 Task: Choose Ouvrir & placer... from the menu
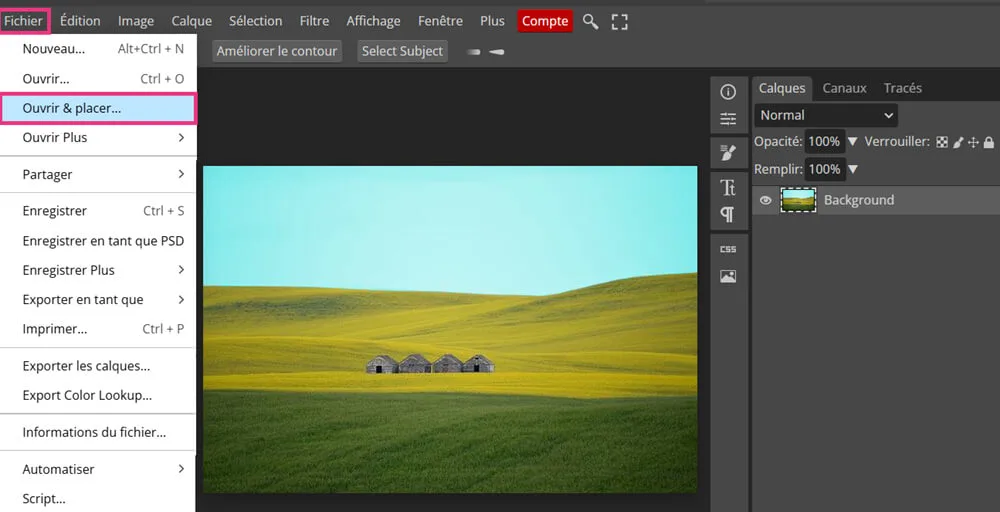click(98, 108)
